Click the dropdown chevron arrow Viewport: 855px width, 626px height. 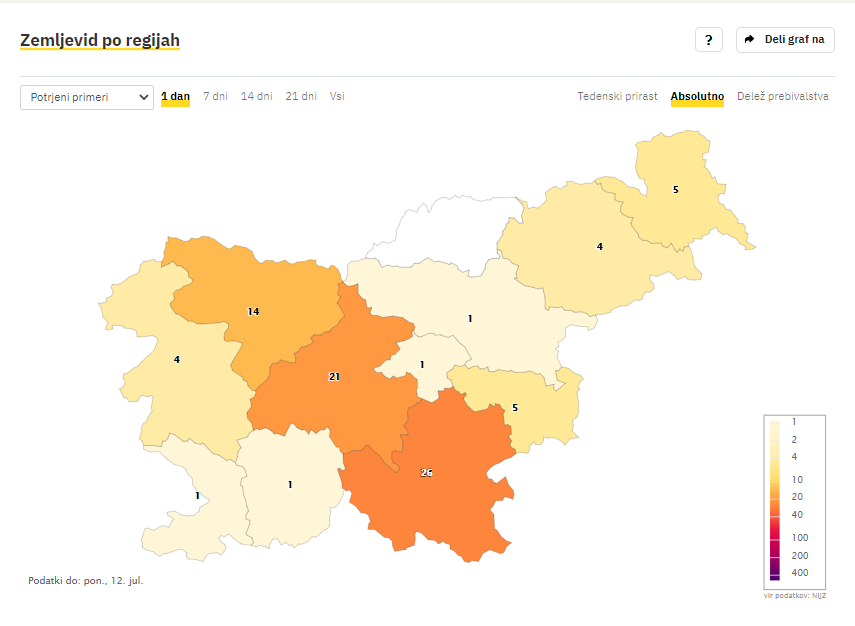(x=143, y=97)
